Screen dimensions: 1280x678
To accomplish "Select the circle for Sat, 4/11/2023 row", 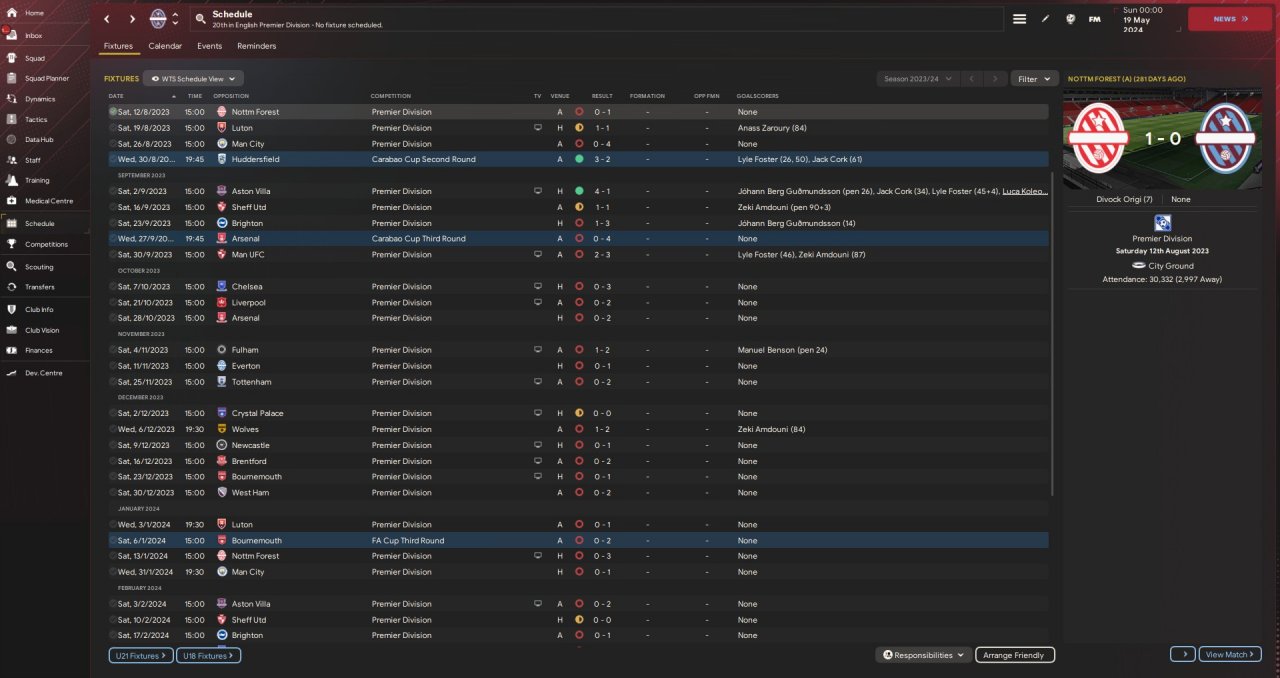I will 113,350.
